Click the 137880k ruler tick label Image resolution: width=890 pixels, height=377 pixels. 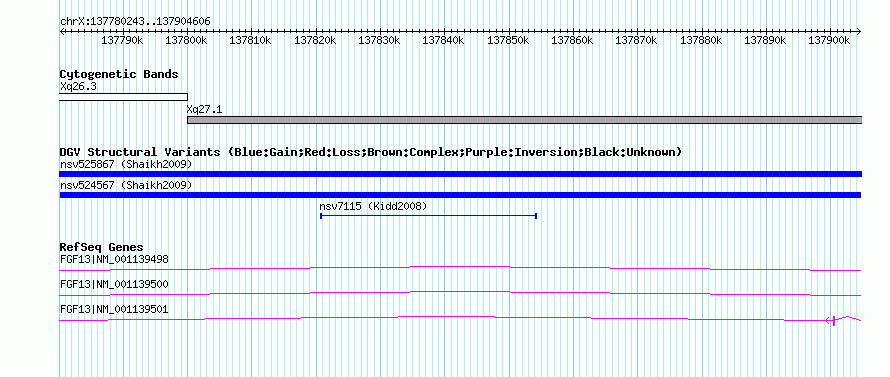702,40
